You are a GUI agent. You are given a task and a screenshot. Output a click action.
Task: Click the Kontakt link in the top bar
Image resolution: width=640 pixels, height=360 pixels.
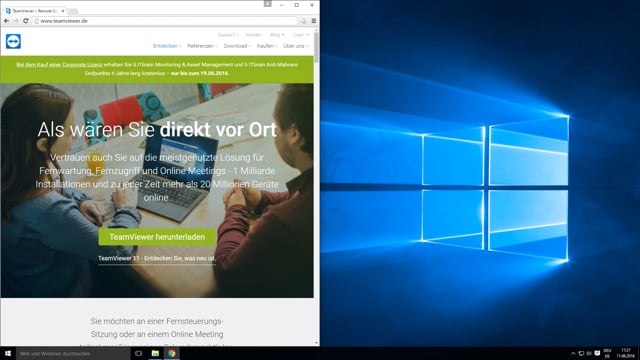click(x=253, y=35)
